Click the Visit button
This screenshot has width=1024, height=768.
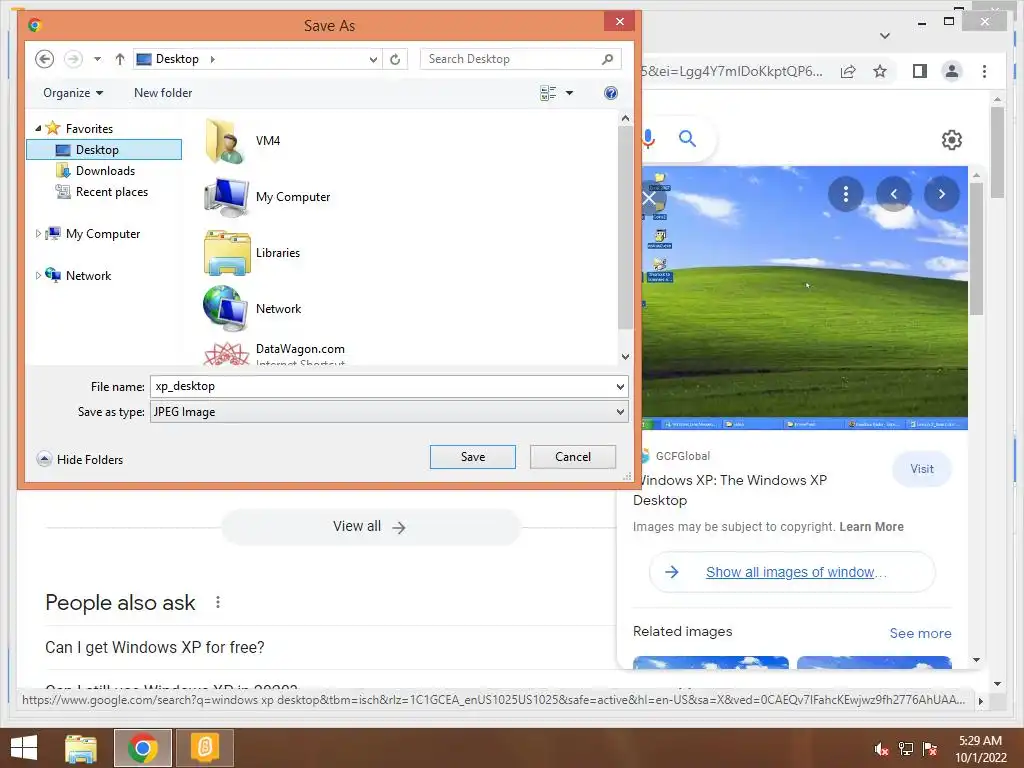921,469
